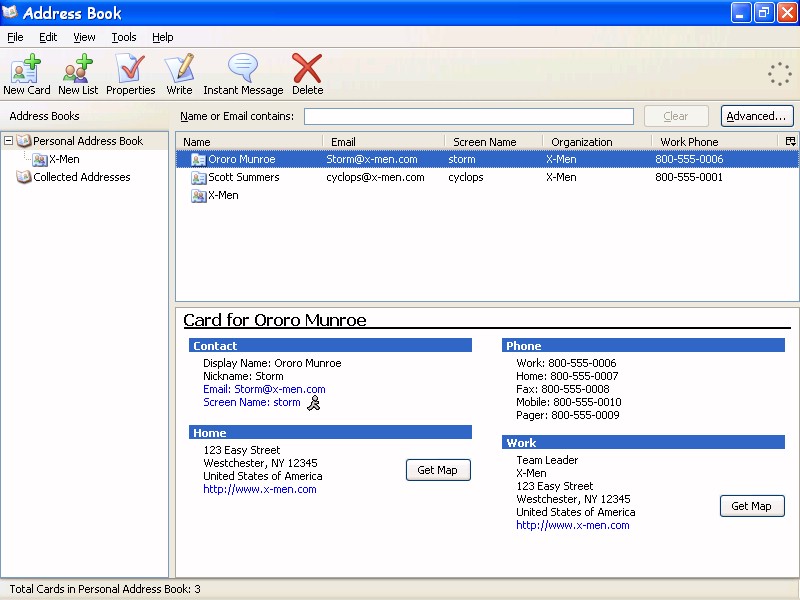Open the Advanced search dialog
800x600 pixels.
pos(757,116)
